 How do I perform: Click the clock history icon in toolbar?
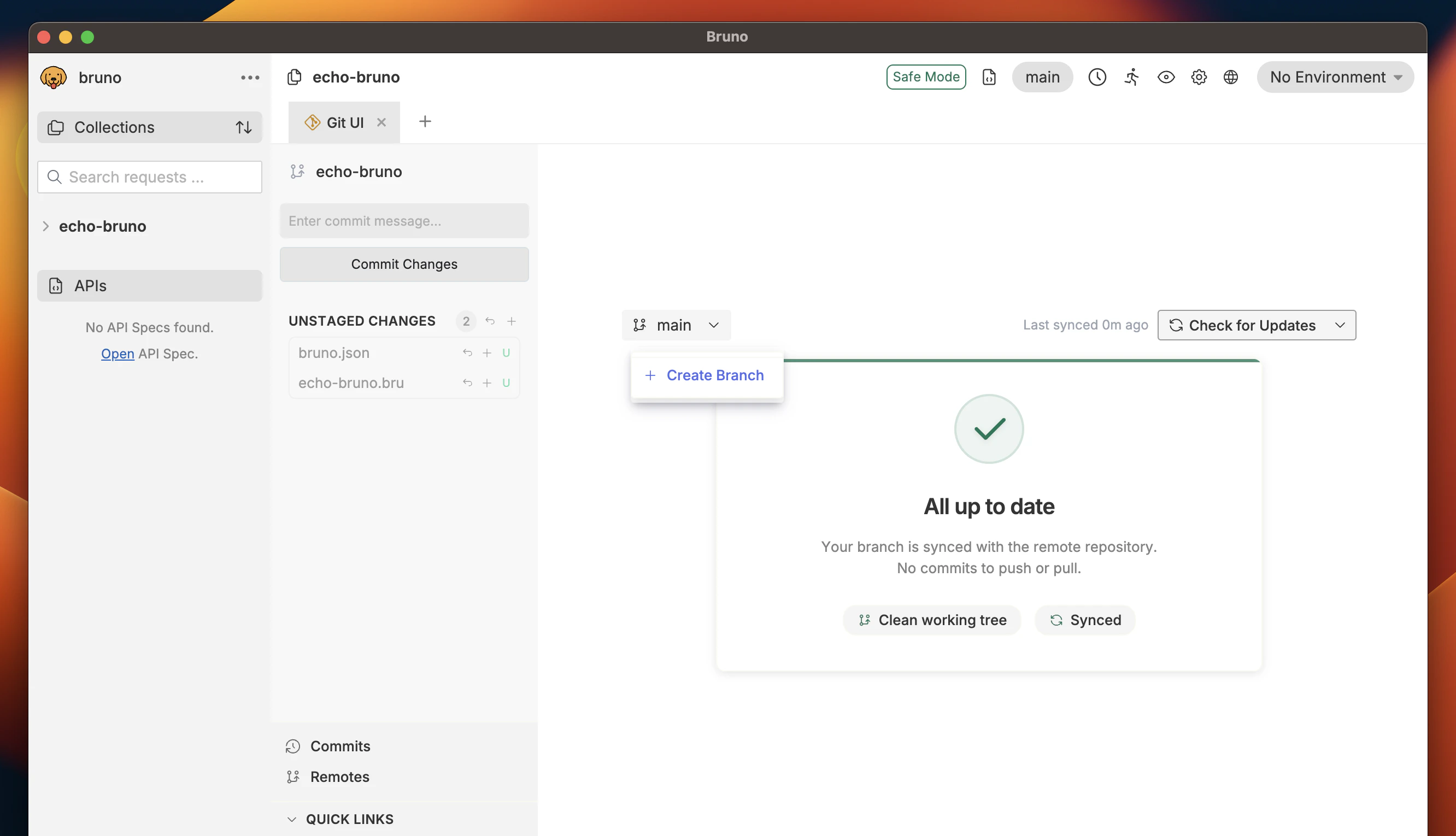(1097, 77)
